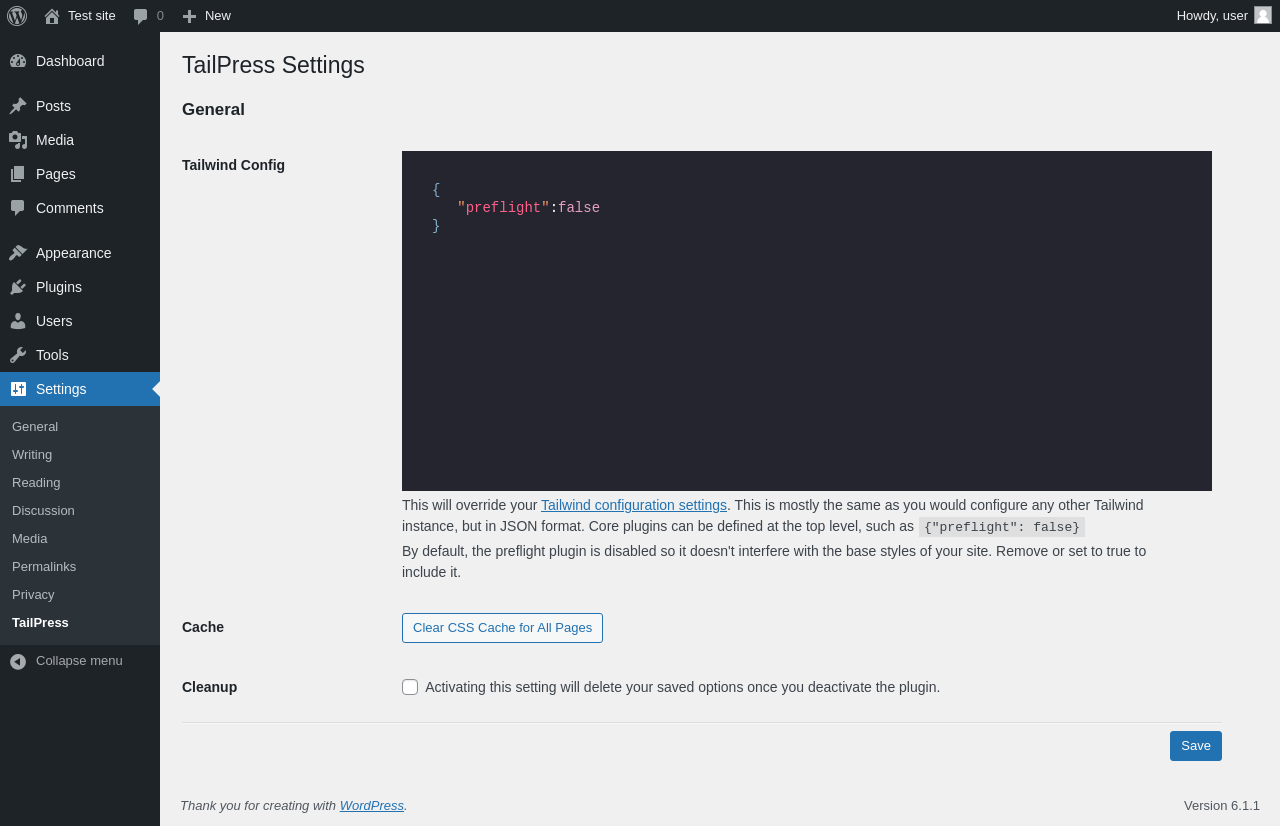Select the Permalinks settings submenu
The image size is (1280, 826).
44,566
